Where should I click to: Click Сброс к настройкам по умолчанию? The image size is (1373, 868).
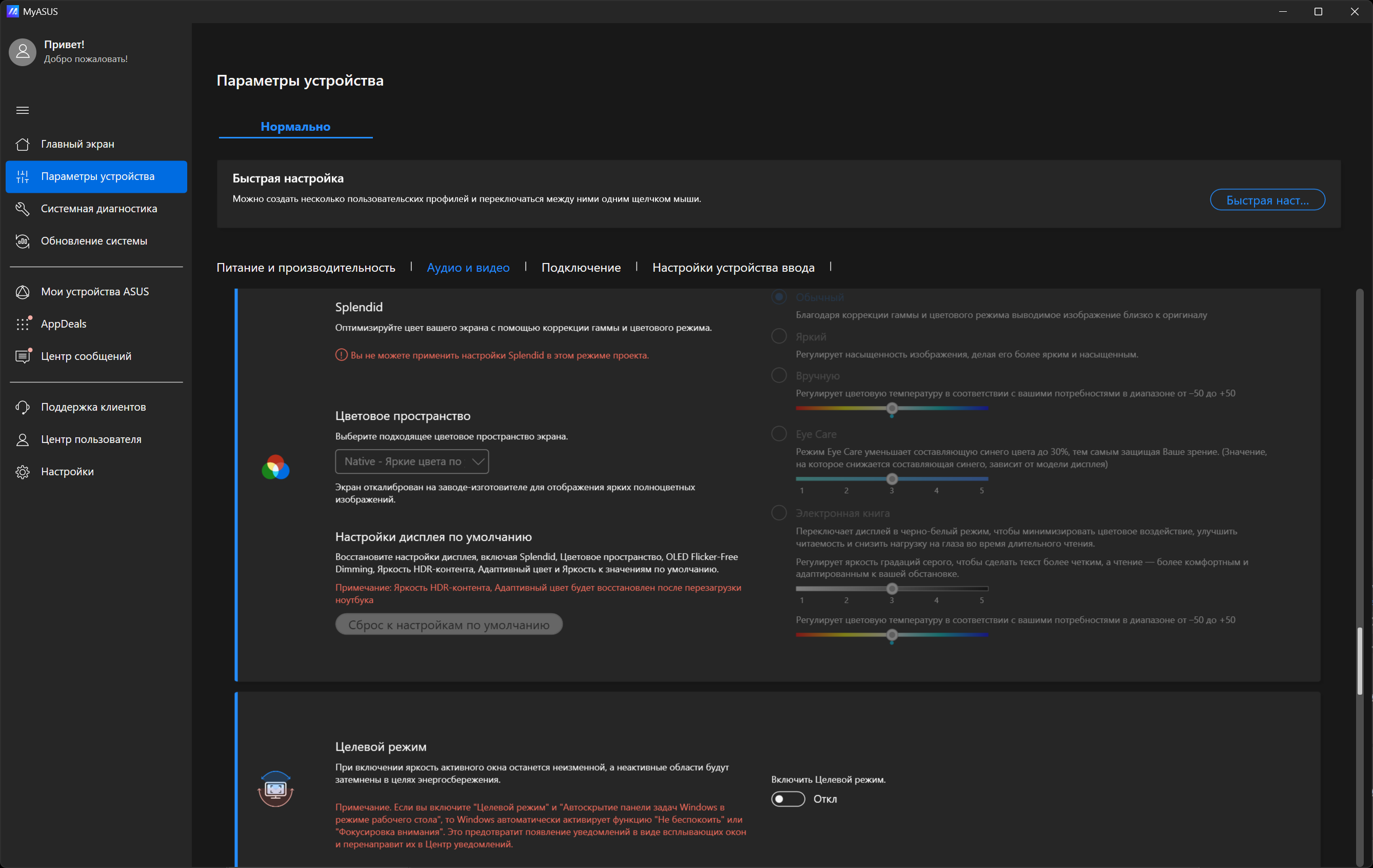click(449, 624)
